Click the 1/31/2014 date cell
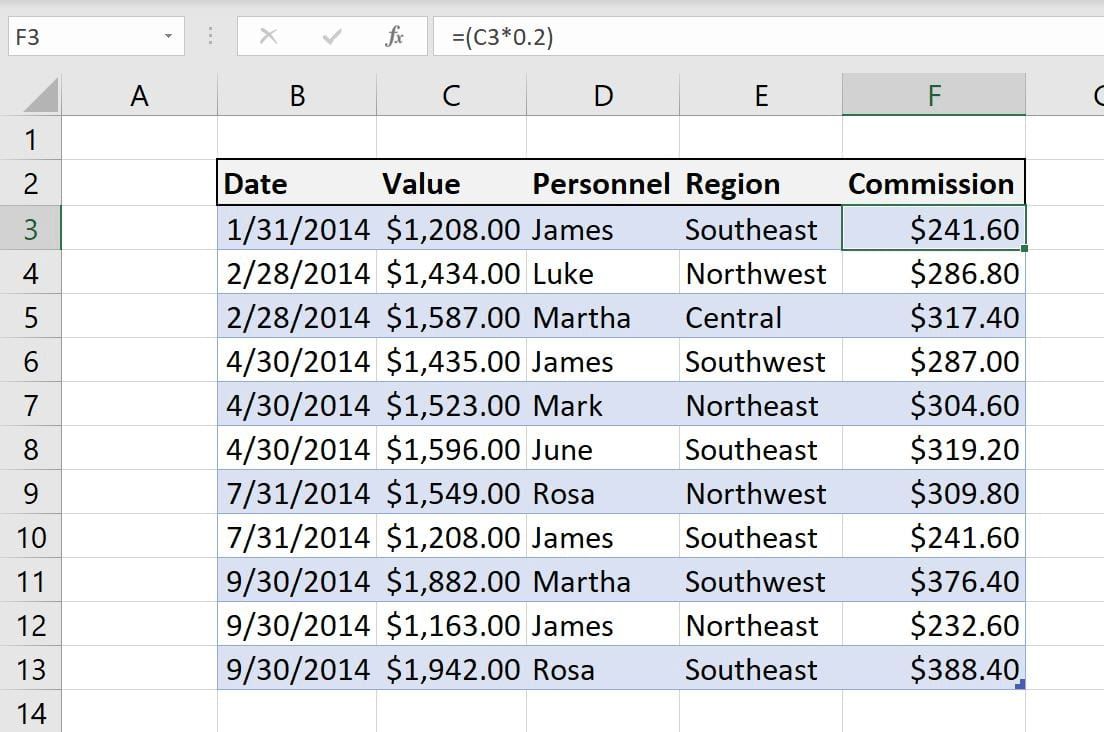The height and width of the screenshot is (732, 1104). 296,229
